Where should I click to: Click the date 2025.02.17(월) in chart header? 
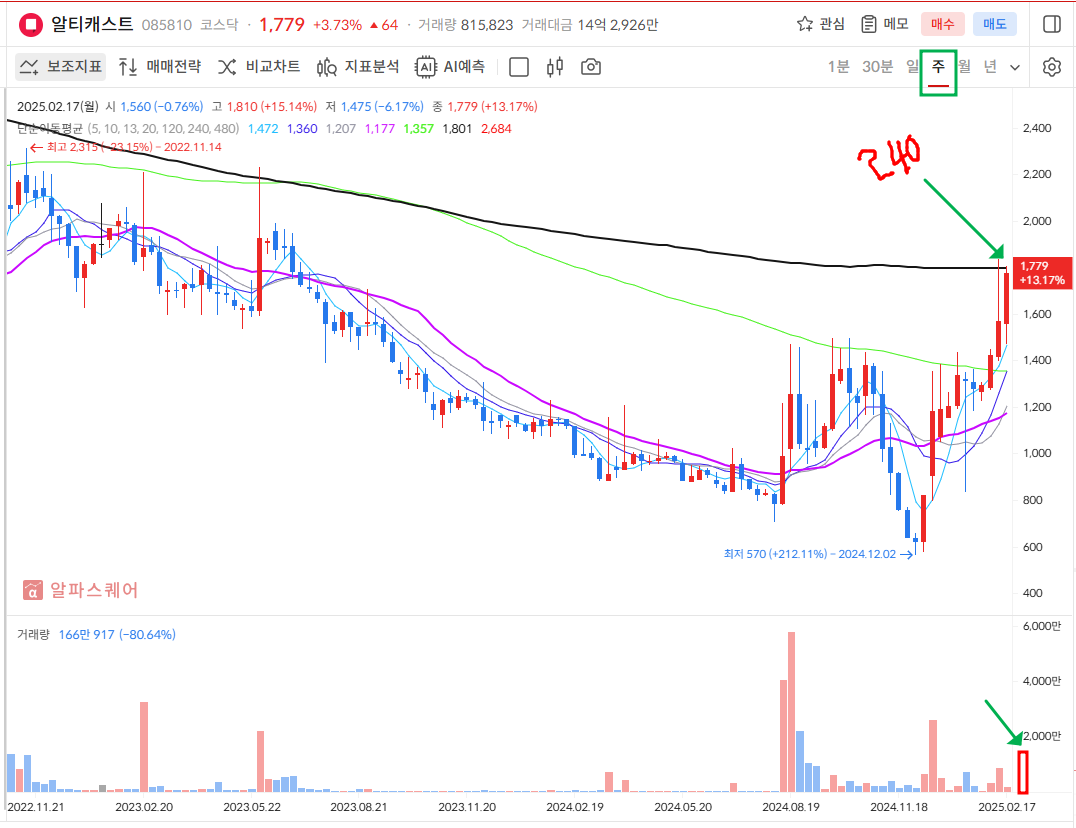pos(58,106)
